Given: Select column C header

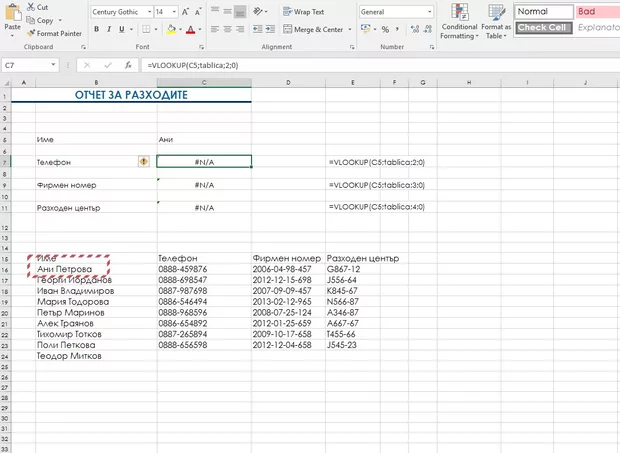Looking at the screenshot, I should [x=204, y=82].
